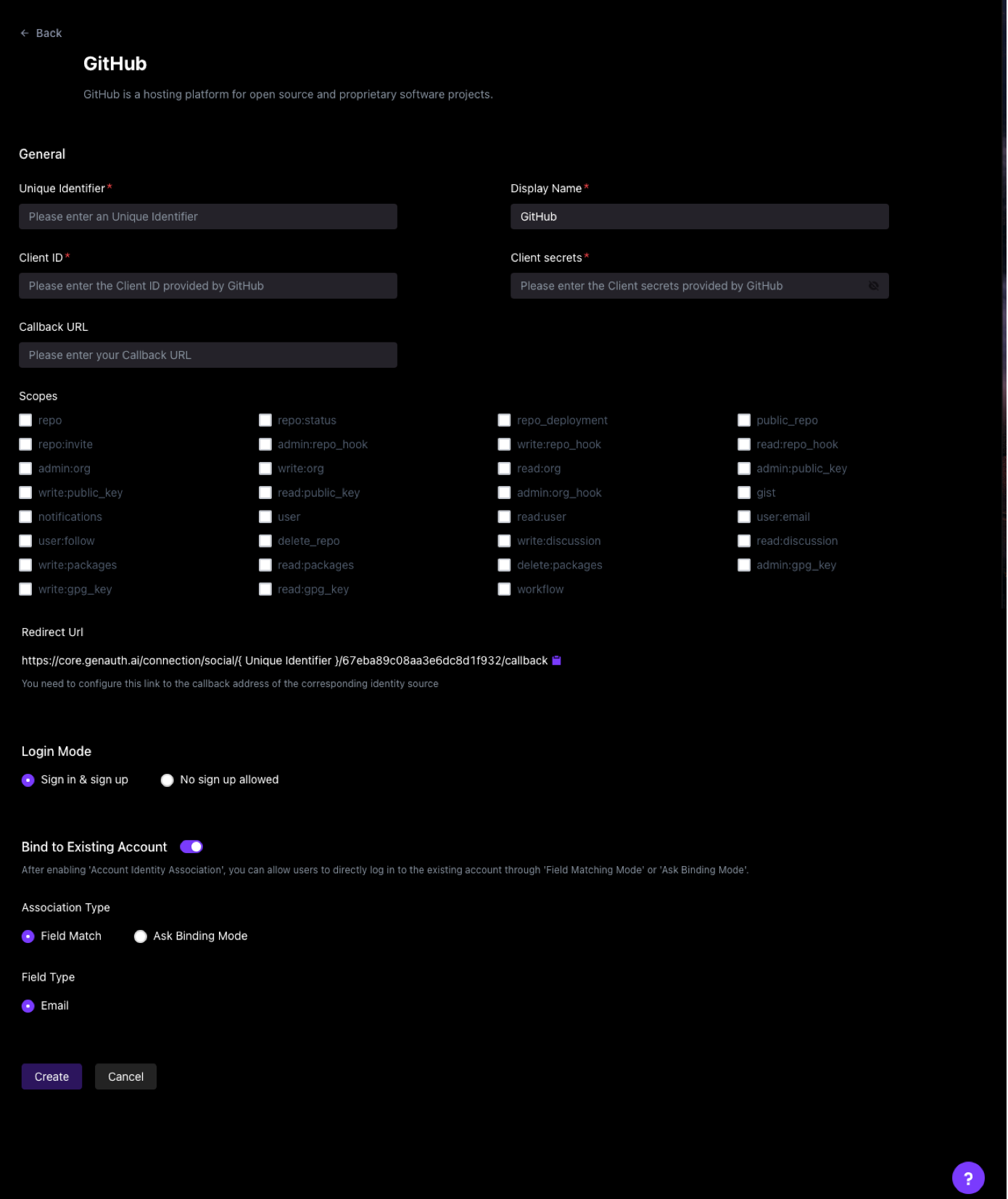
Task: Check the gist scope checkbox
Action: (x=744, y=493)
